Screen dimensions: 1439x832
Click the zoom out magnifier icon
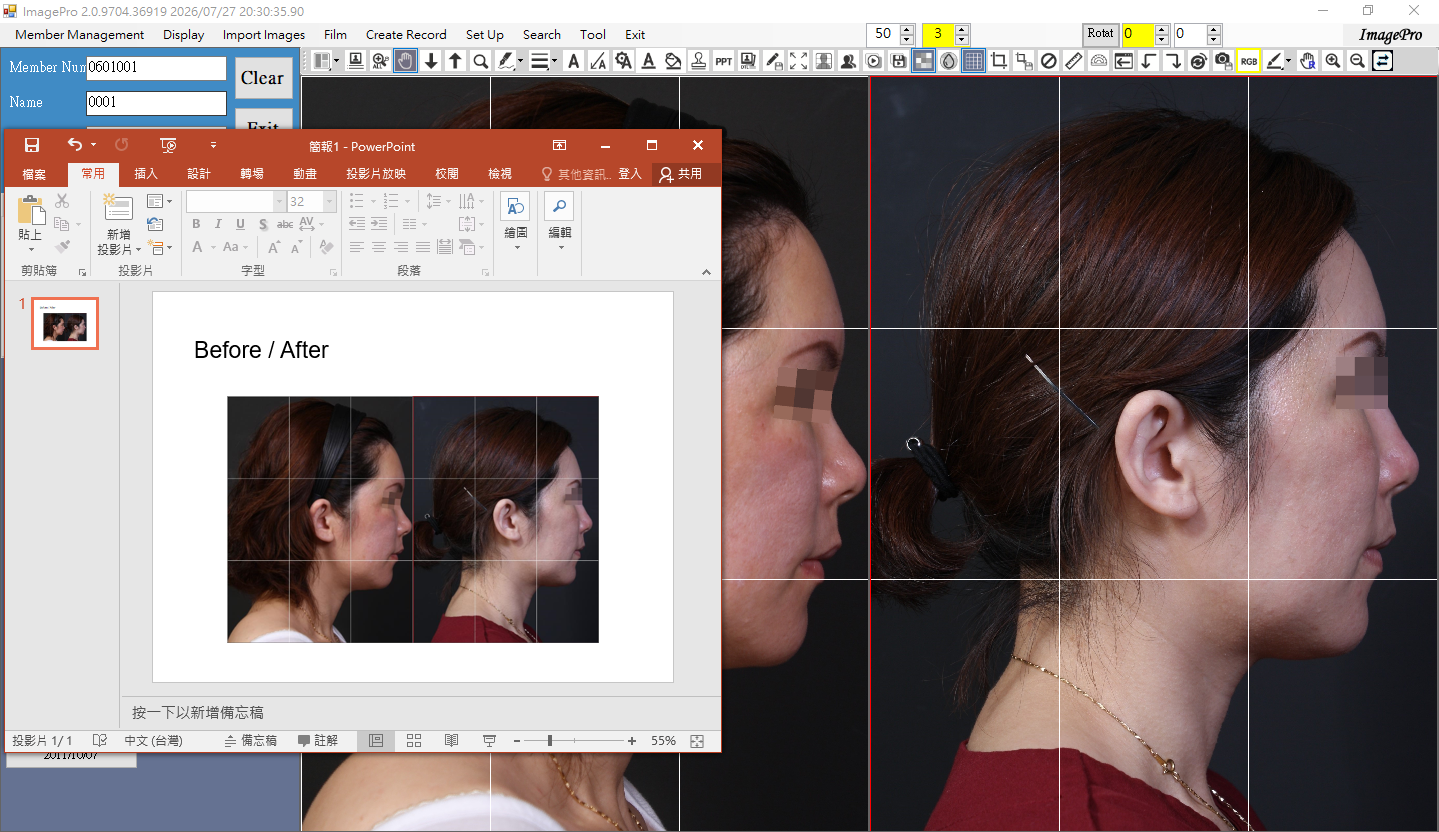1358,61
